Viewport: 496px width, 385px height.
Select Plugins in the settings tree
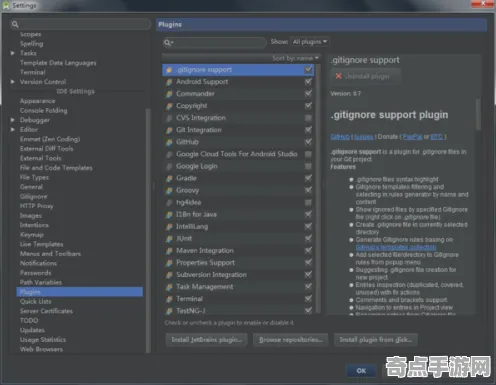pyautogui.click(x=80, y=292)
